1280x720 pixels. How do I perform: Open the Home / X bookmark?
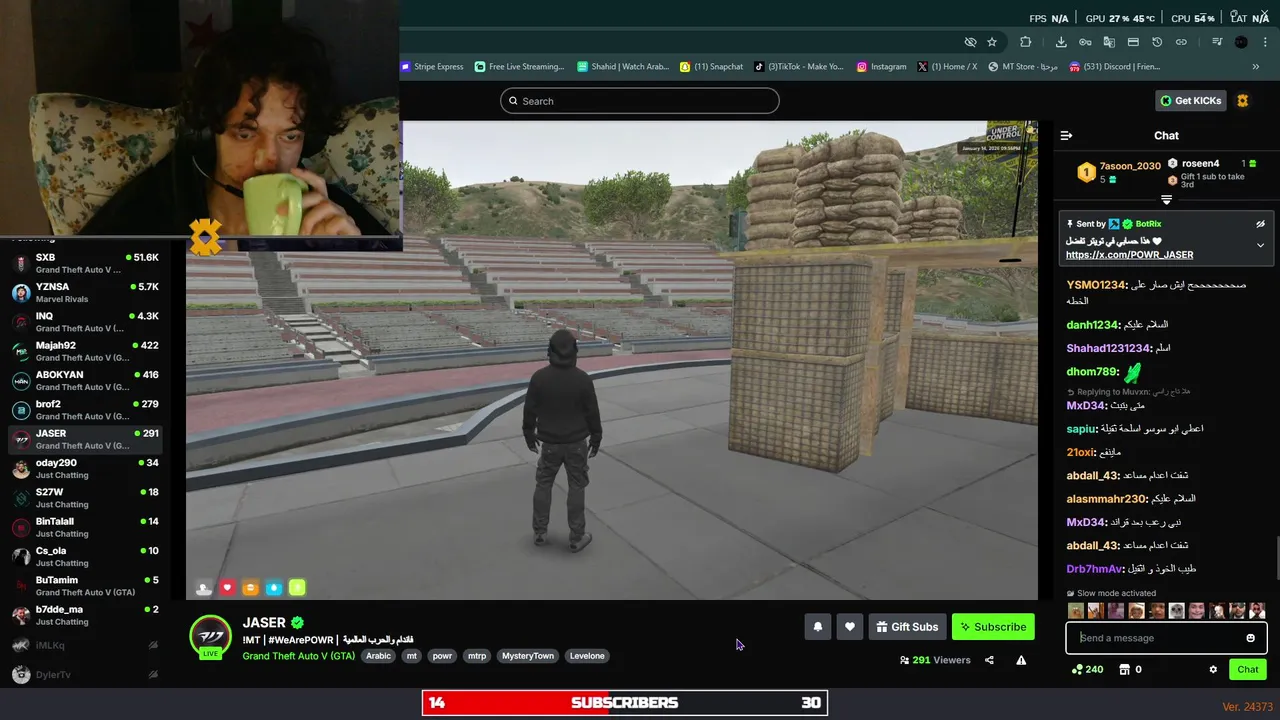(947, 67)
